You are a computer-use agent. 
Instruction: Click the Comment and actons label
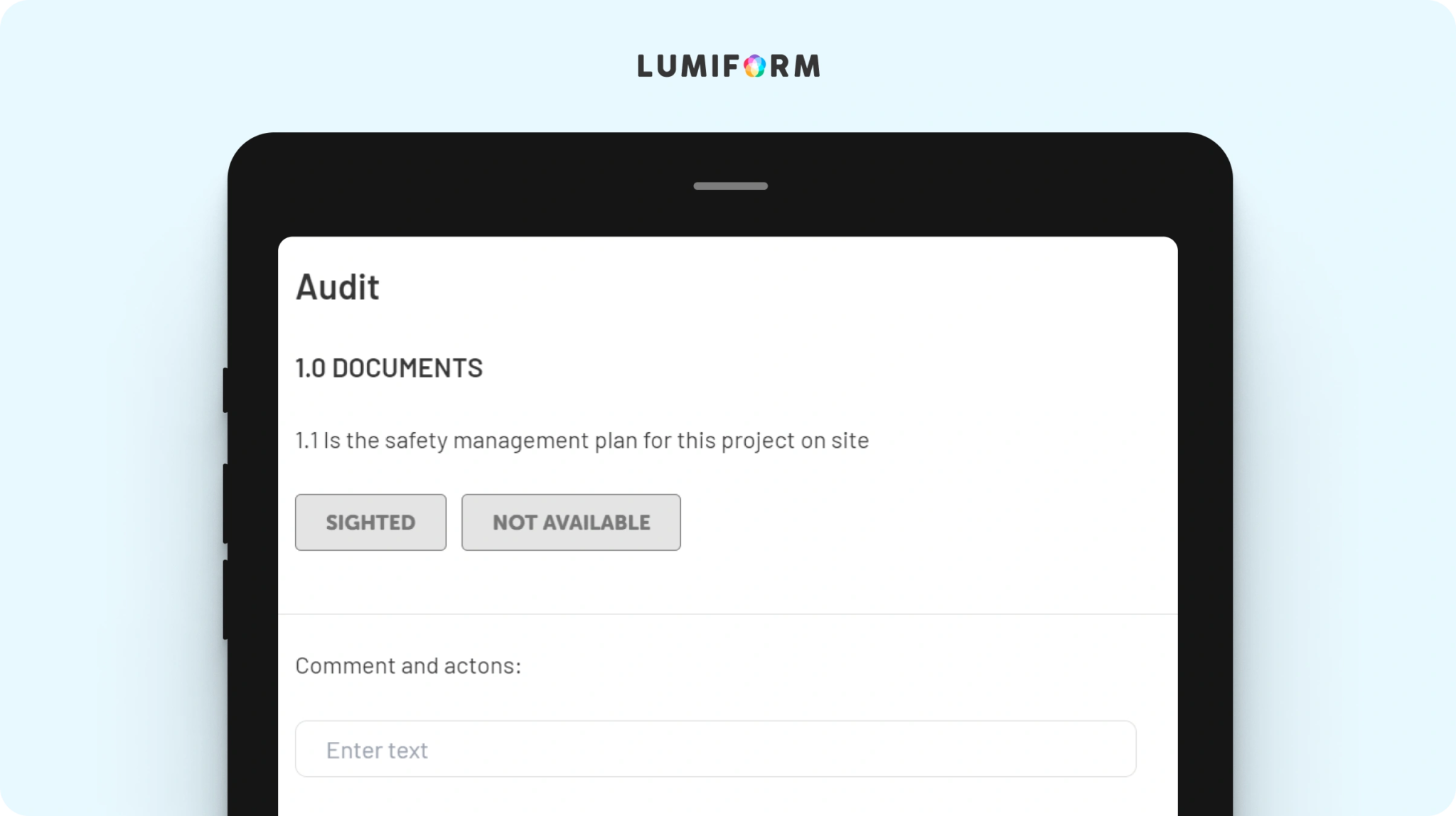coord(408,666)
